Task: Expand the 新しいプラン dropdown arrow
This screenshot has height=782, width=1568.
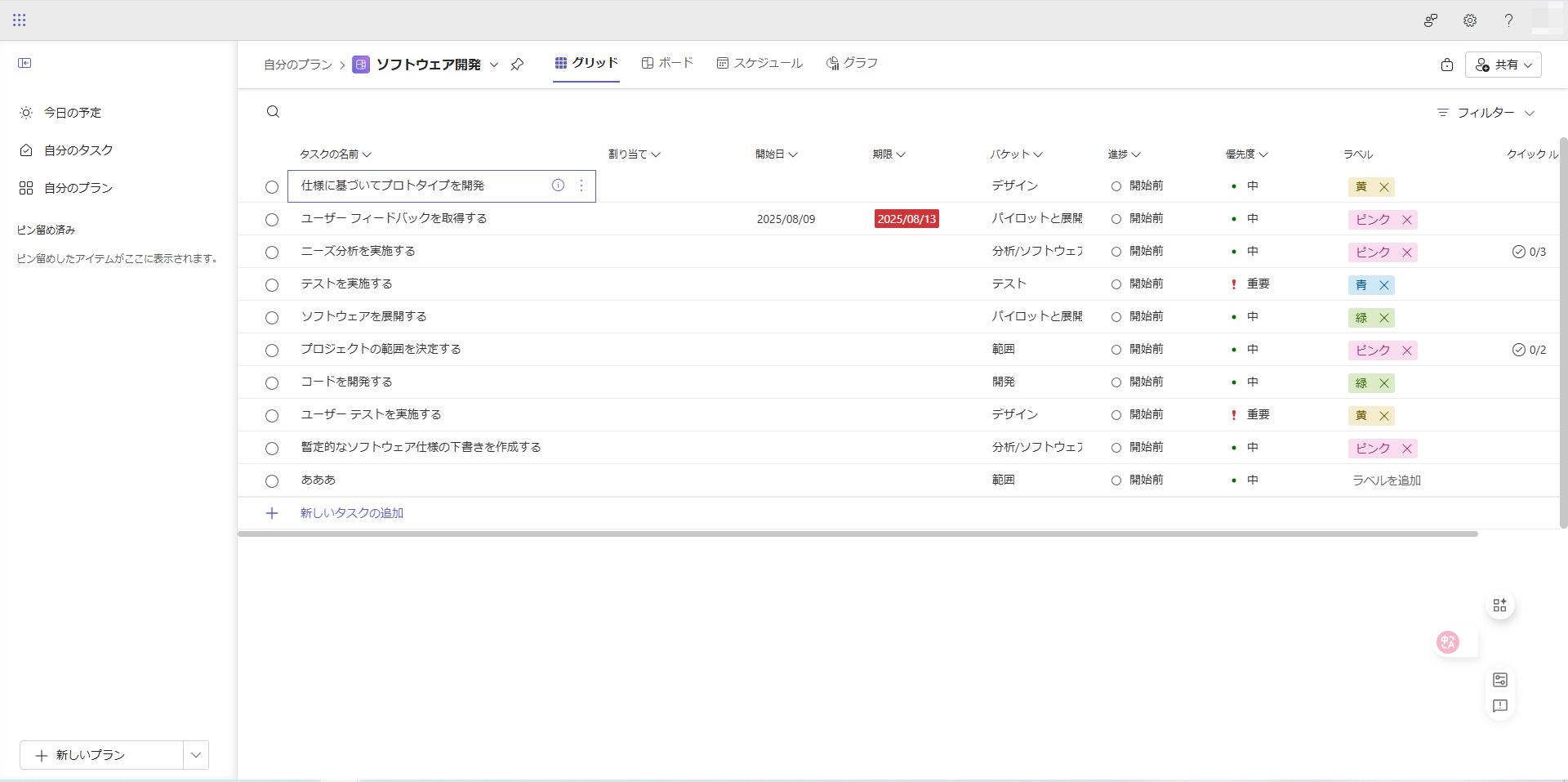Action: (x=196, y=755)
